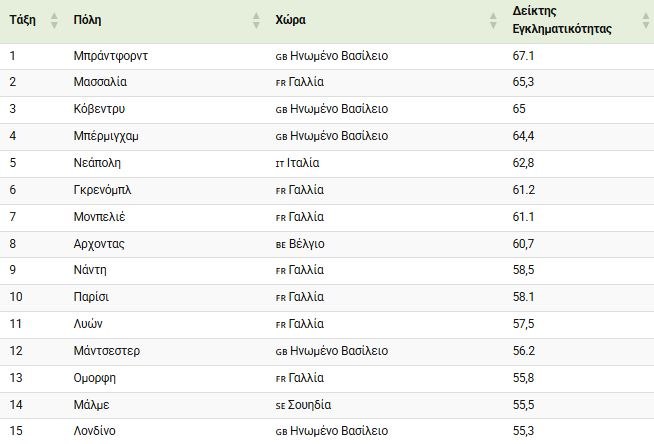
Task: Click the GB flag code in the Λονδίνο row
Action: point(281,432)
